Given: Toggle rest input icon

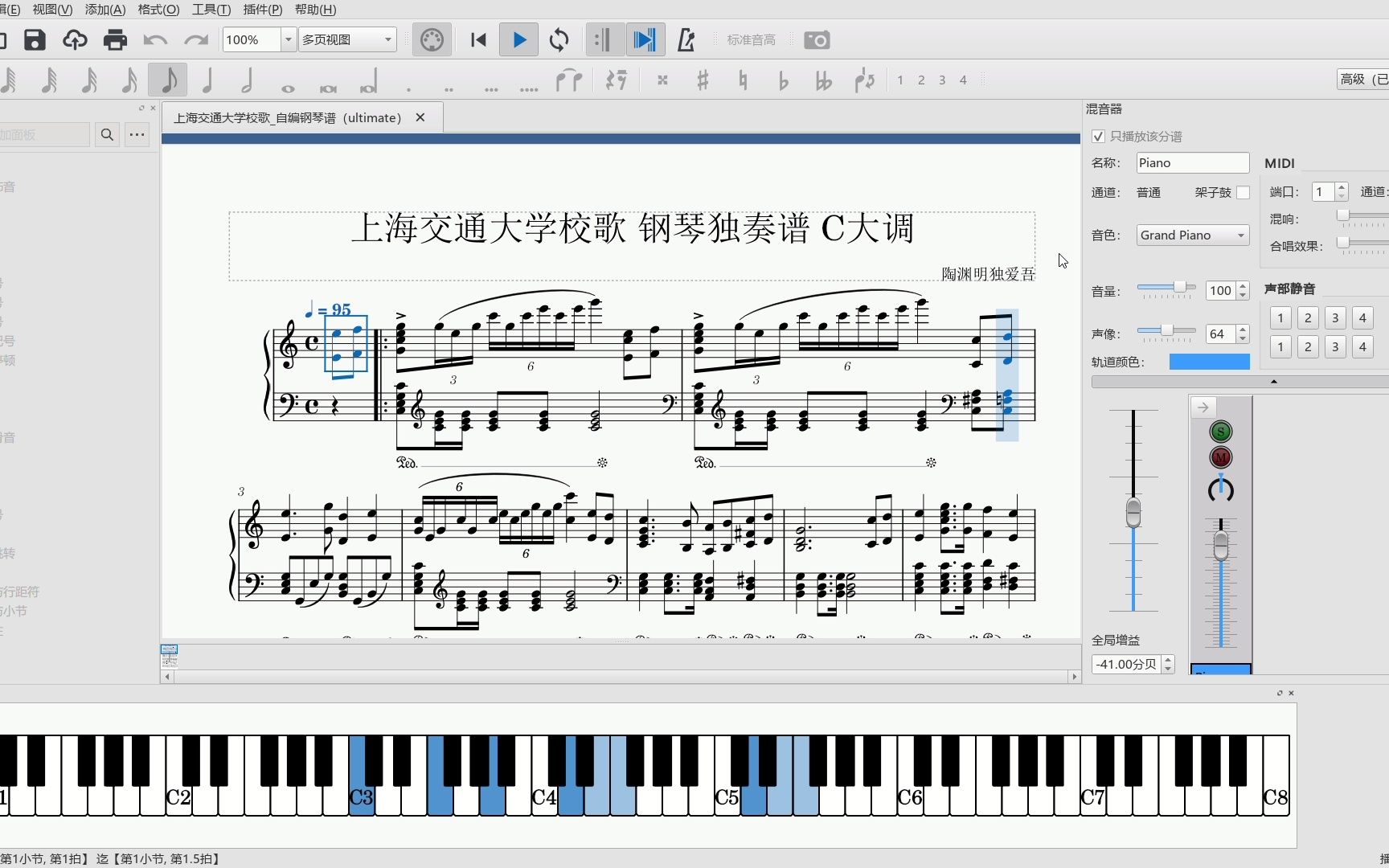Looking at the screenshot, I should click(x=617, y=80).
